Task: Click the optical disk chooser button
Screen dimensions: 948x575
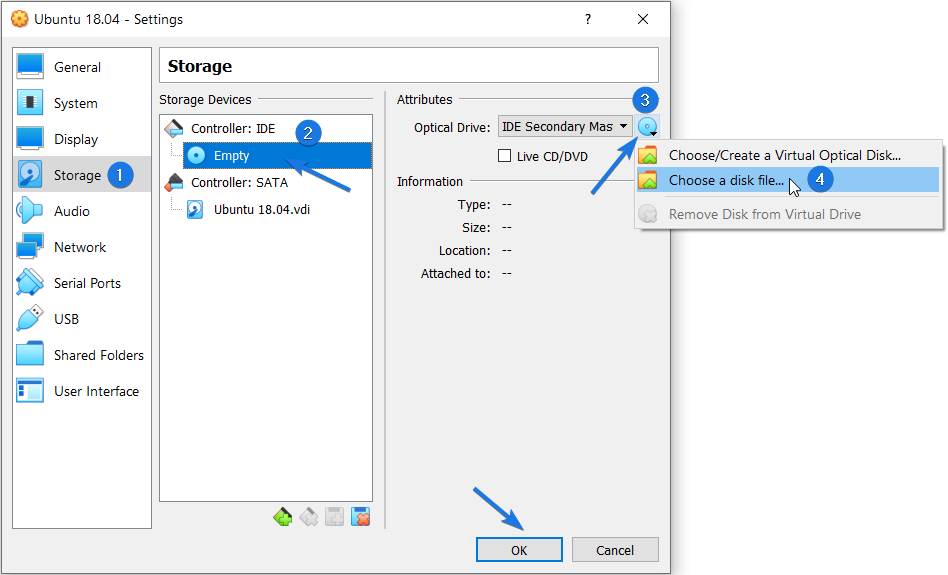Action: tap(648, 127)
